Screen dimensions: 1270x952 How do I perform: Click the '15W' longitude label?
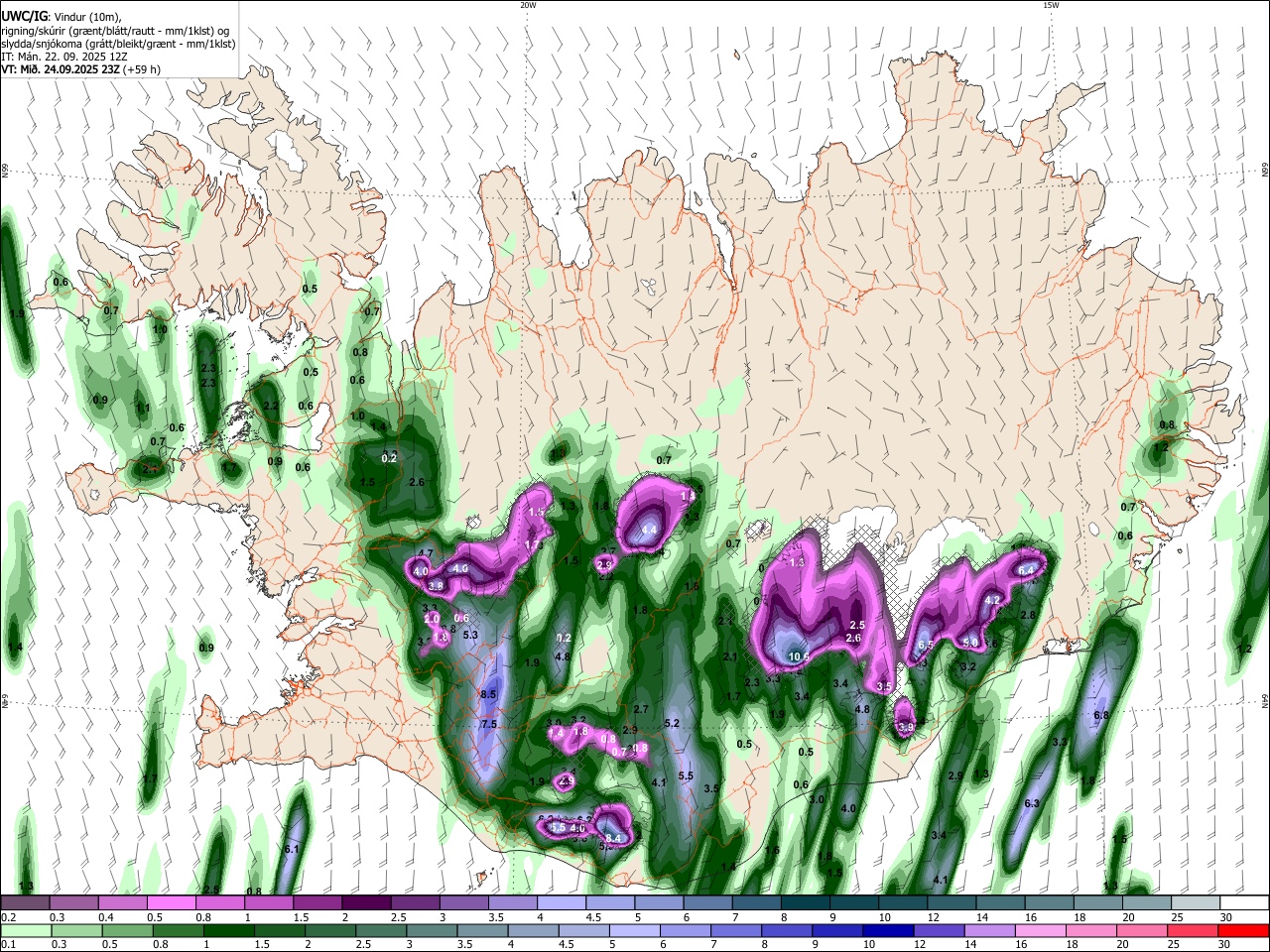(1051, 5)
